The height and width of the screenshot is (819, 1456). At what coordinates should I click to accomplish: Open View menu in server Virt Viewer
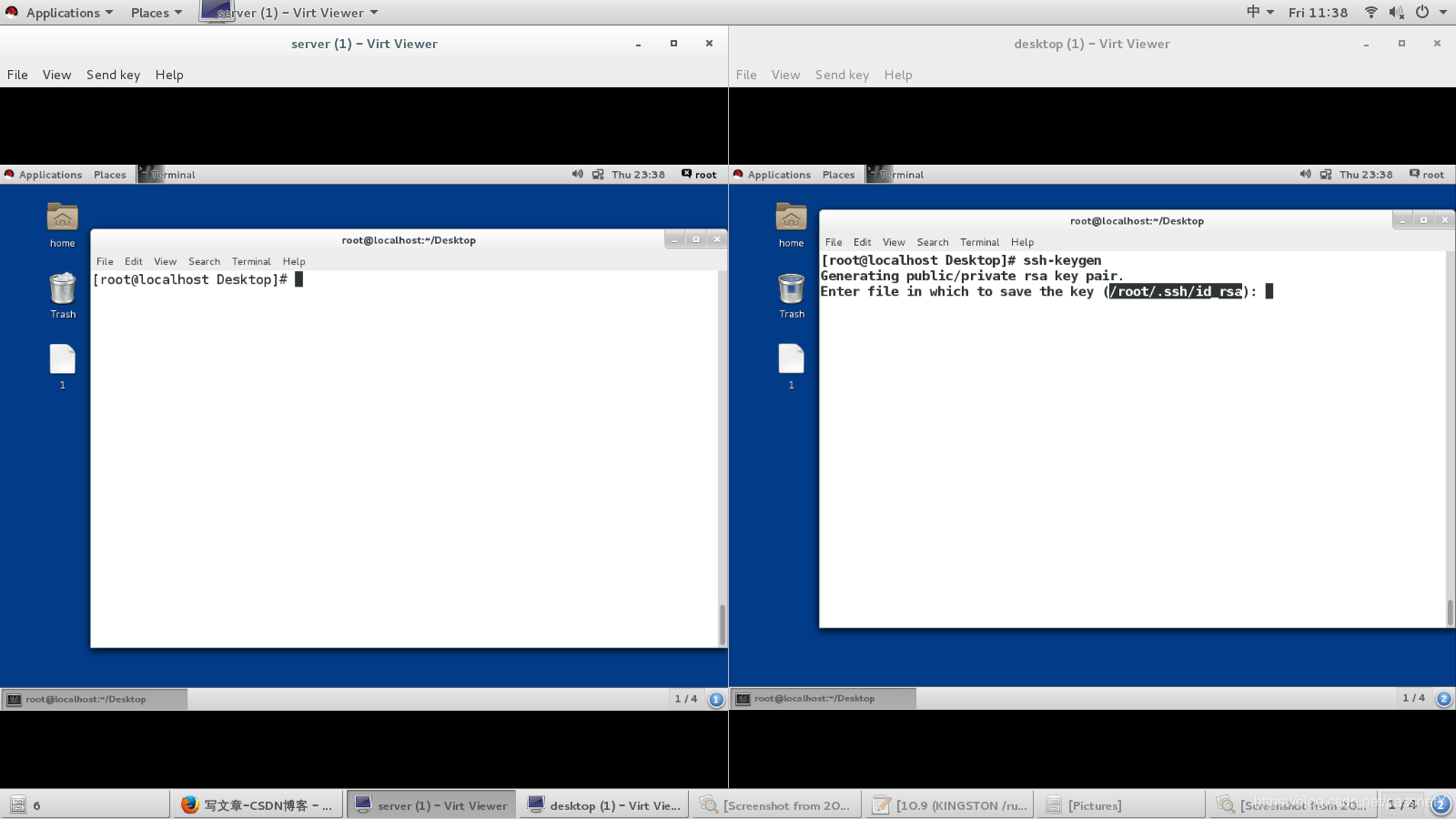click(56, 75)
